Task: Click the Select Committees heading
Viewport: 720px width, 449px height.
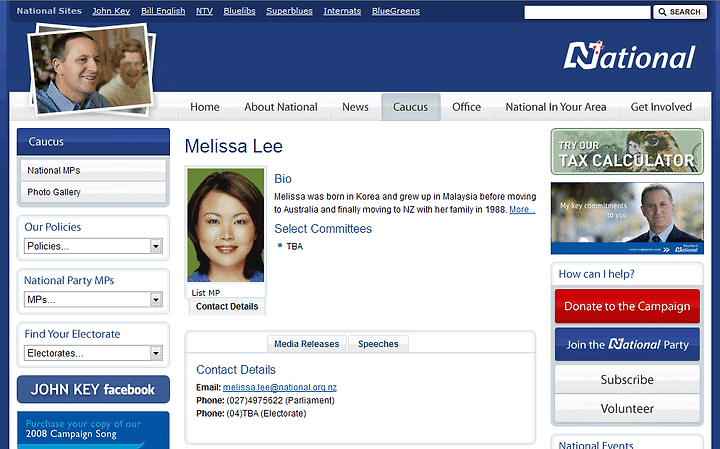Action: click(323, 229)
